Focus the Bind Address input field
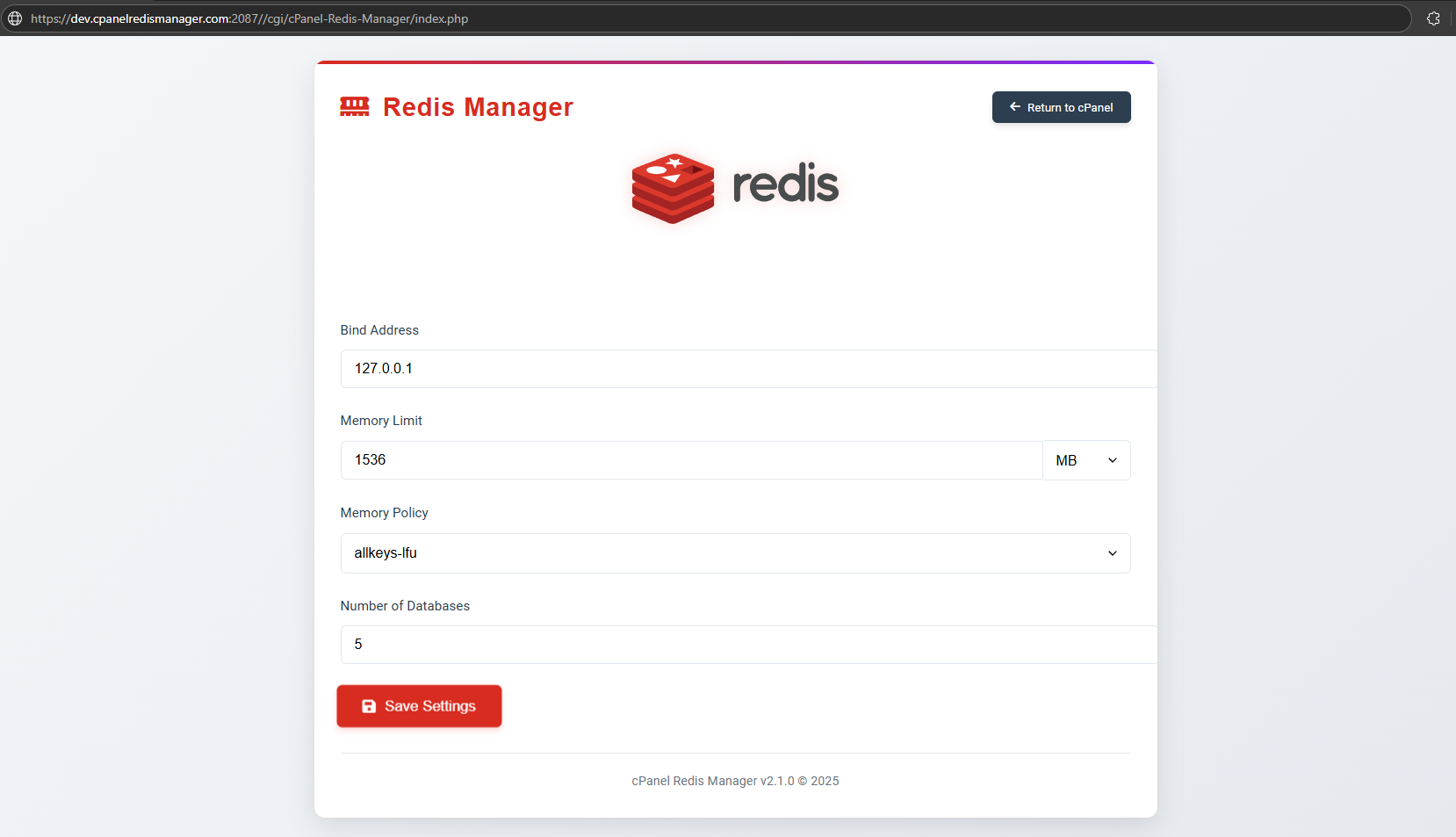 746,369
